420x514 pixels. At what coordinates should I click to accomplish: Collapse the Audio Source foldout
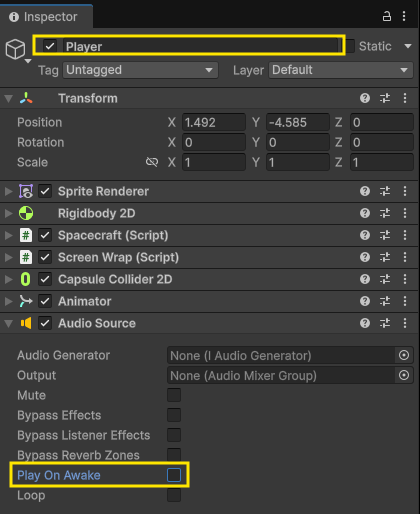pos(9,323)
